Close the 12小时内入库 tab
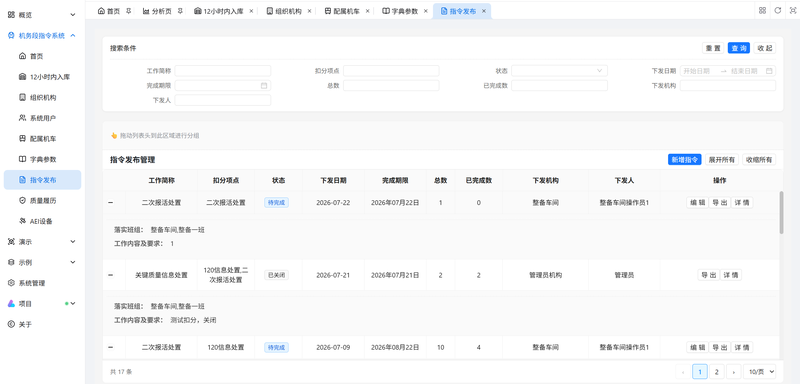 click(x=251, y=11)
